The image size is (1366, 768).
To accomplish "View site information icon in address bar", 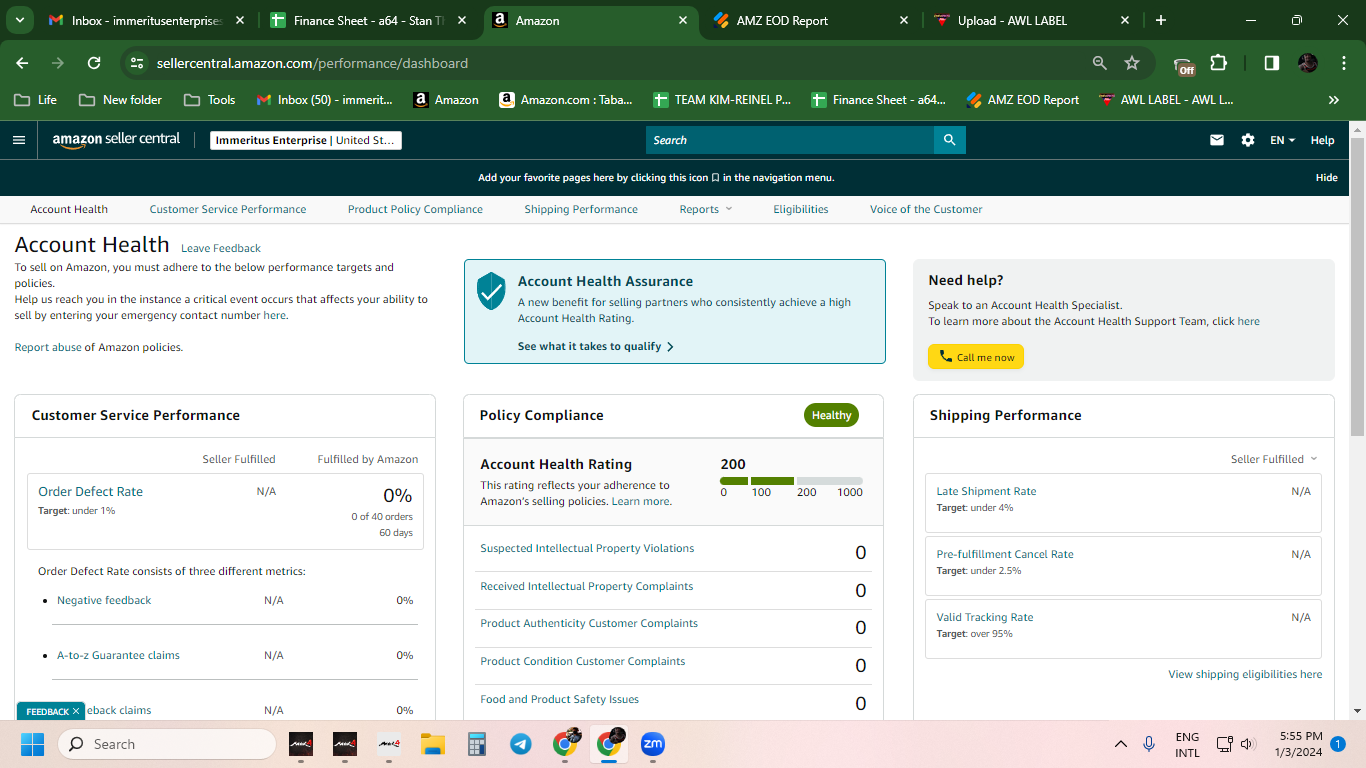I will [x=138, y=63].
